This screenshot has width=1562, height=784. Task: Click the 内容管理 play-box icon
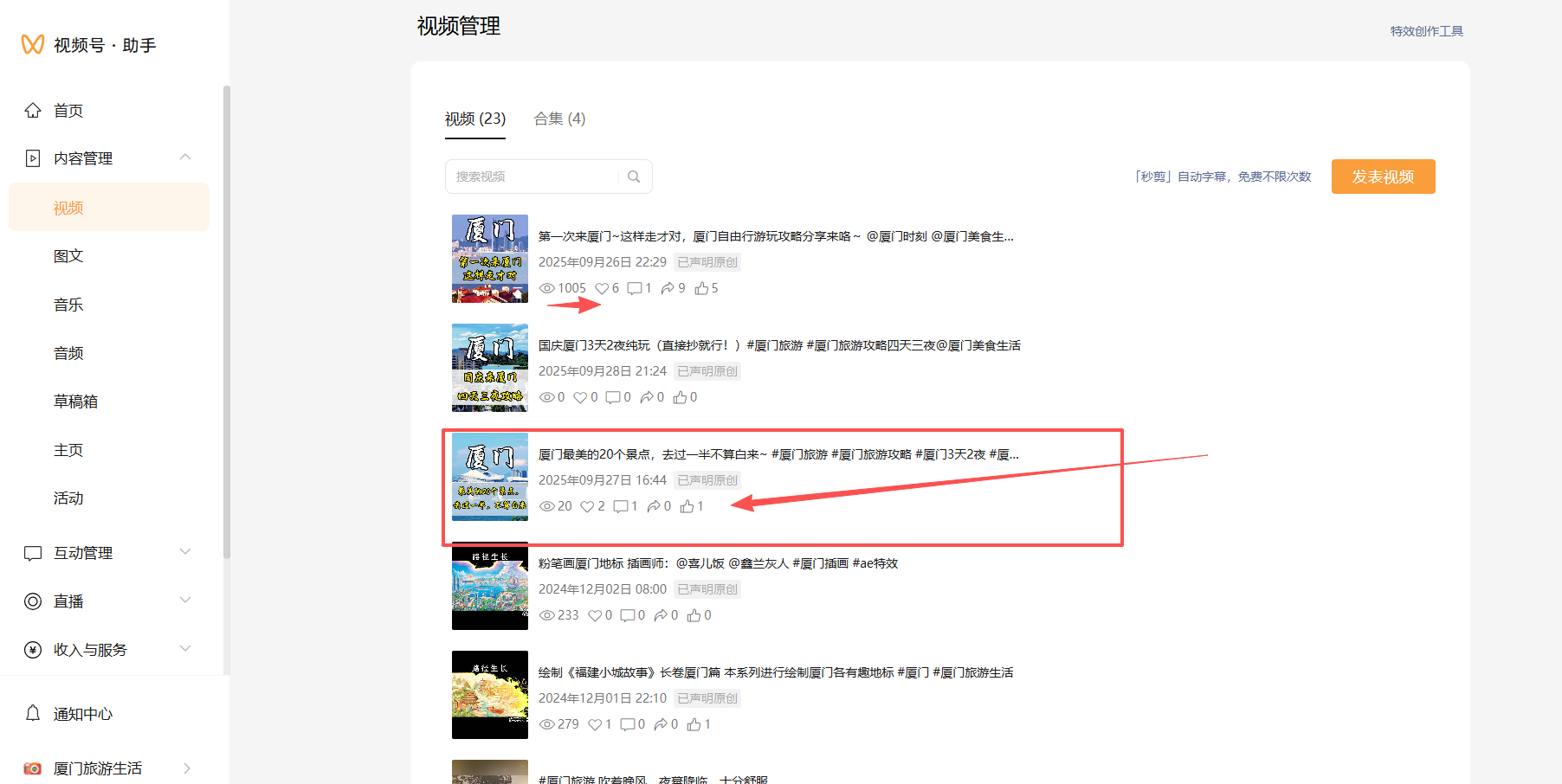33,158
